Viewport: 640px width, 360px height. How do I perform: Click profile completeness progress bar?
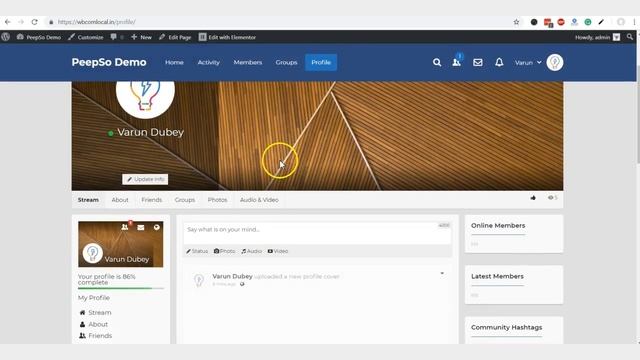coord(121,289)
